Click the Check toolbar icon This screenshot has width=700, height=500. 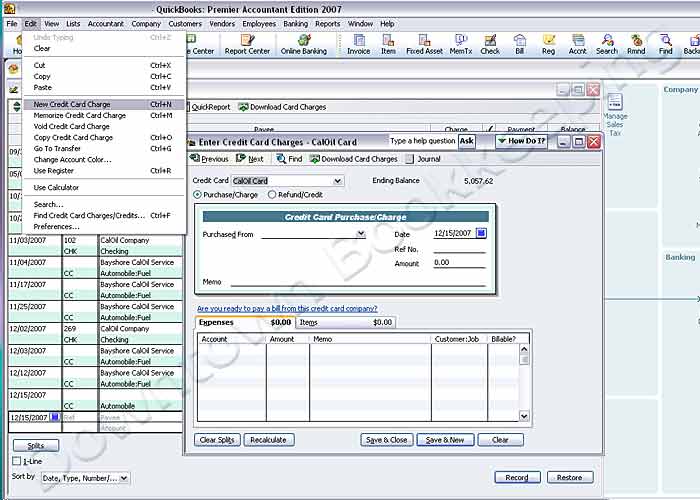pos(490,44)
